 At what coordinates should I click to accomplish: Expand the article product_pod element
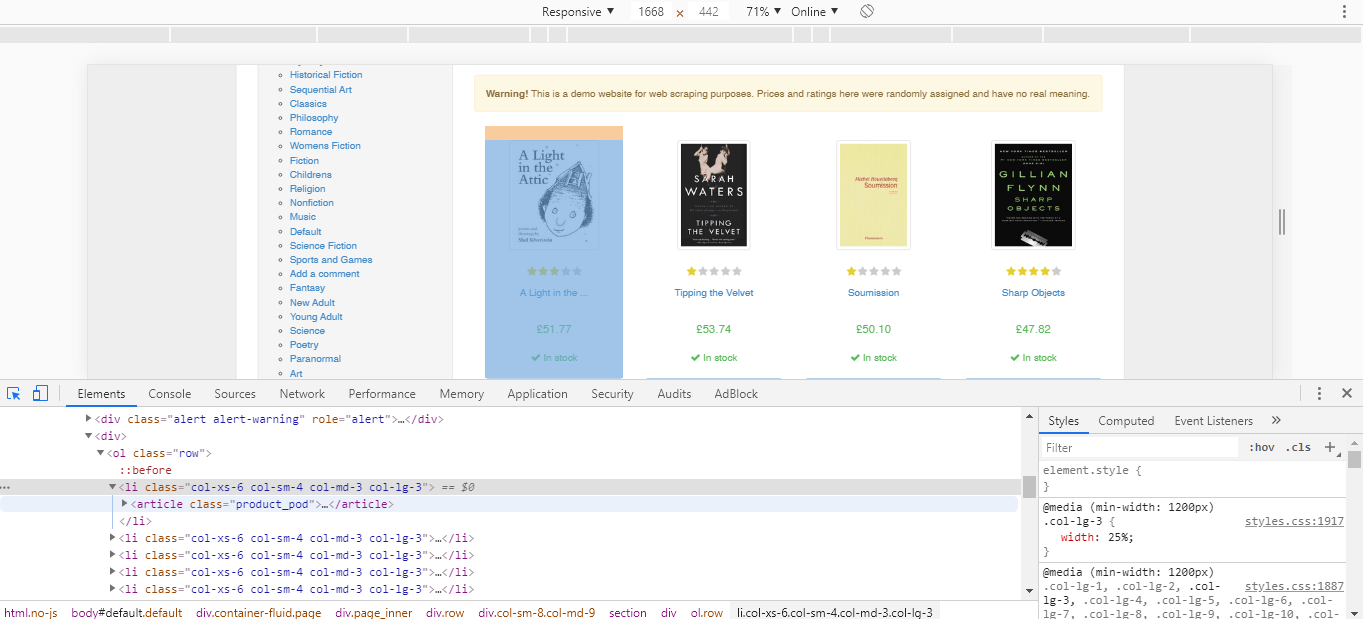(x=124, y=503)
